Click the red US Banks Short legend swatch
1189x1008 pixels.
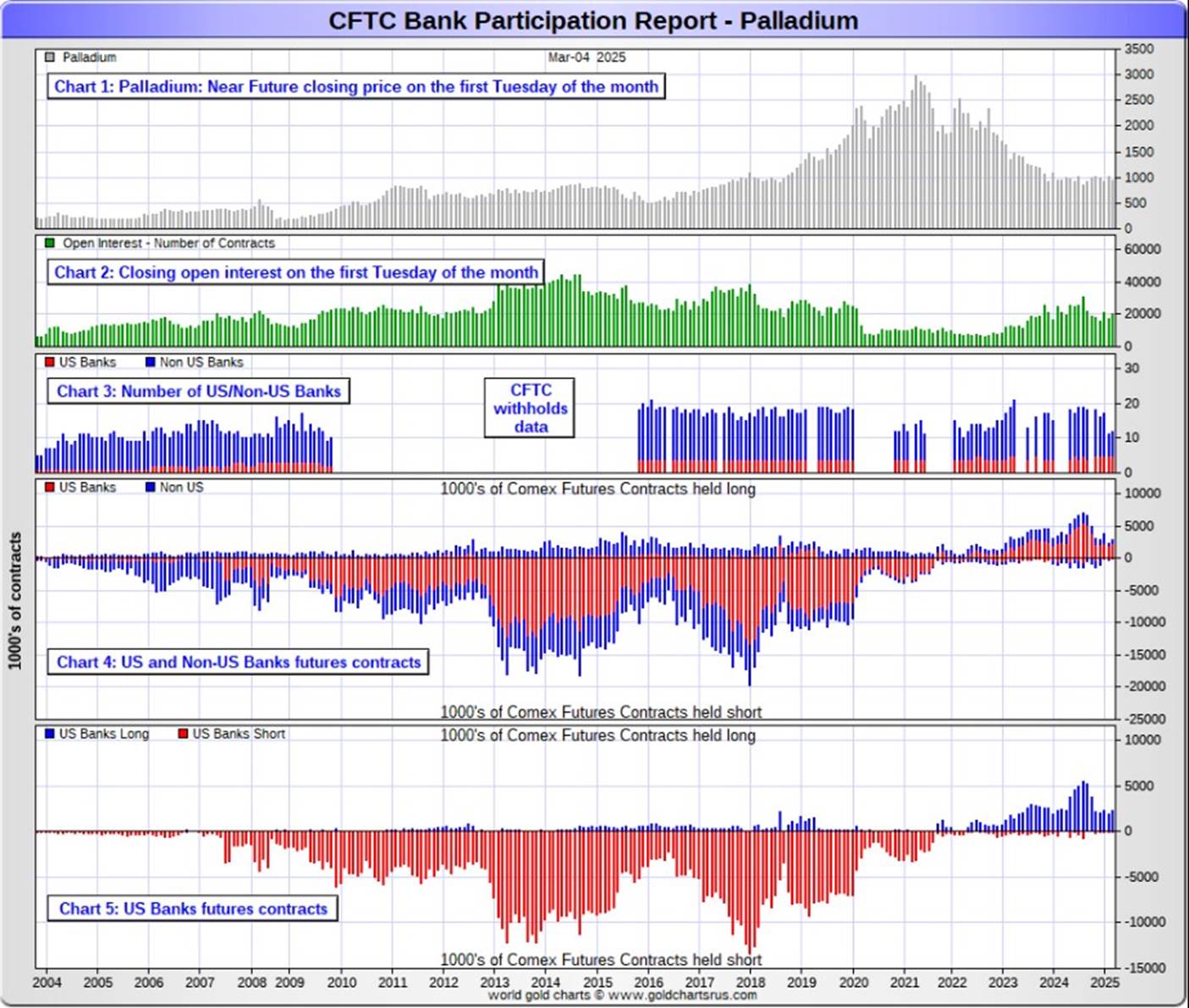182,734
